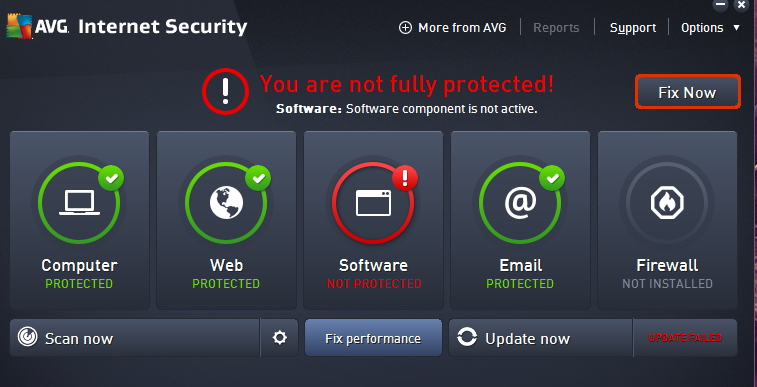Viewport: 757px width, 387px height.
Task: Open the Options menu
Action: [702, 28]
